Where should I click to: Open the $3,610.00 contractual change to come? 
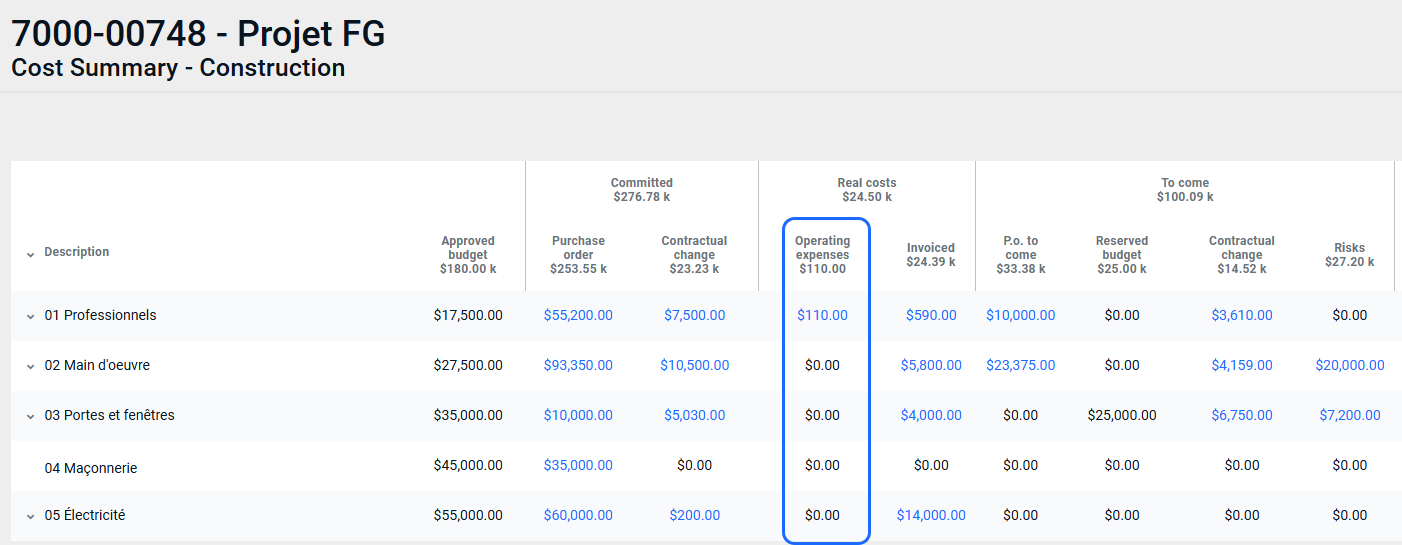click(x=1242, y=315)
